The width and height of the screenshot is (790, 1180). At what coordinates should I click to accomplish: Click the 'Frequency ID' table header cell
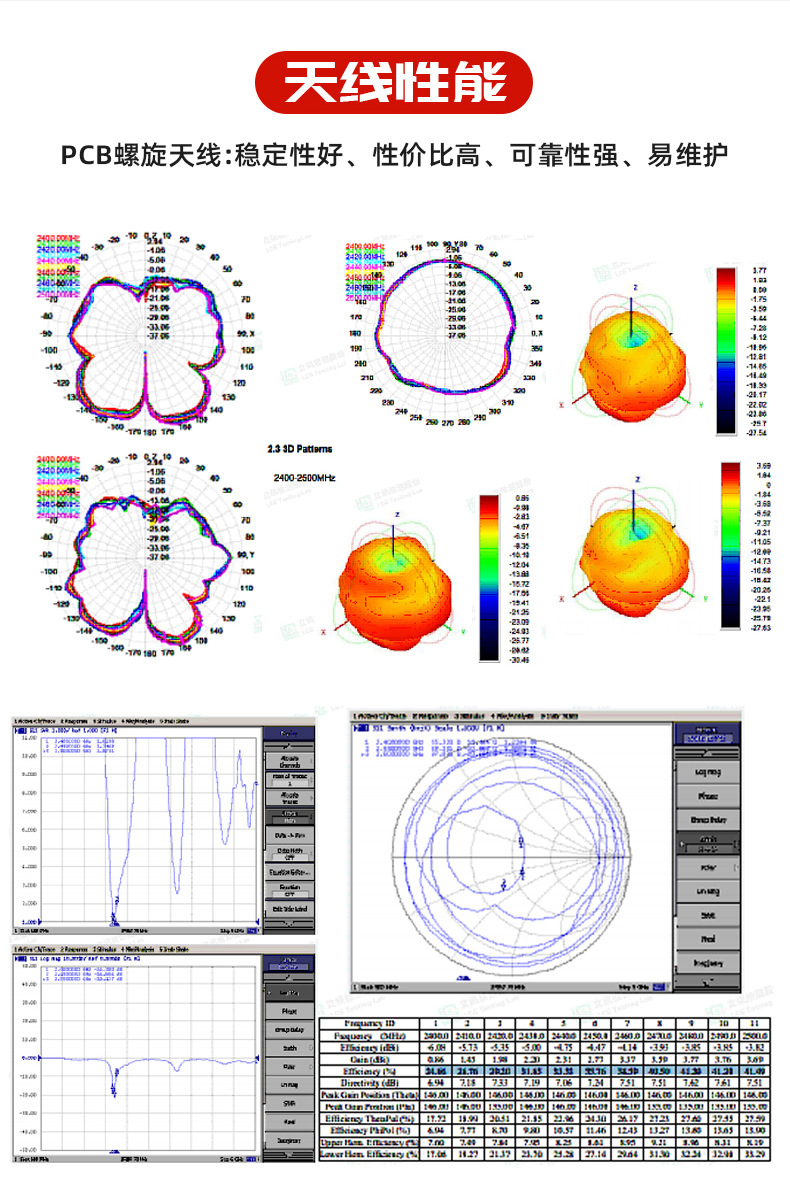369,1023
